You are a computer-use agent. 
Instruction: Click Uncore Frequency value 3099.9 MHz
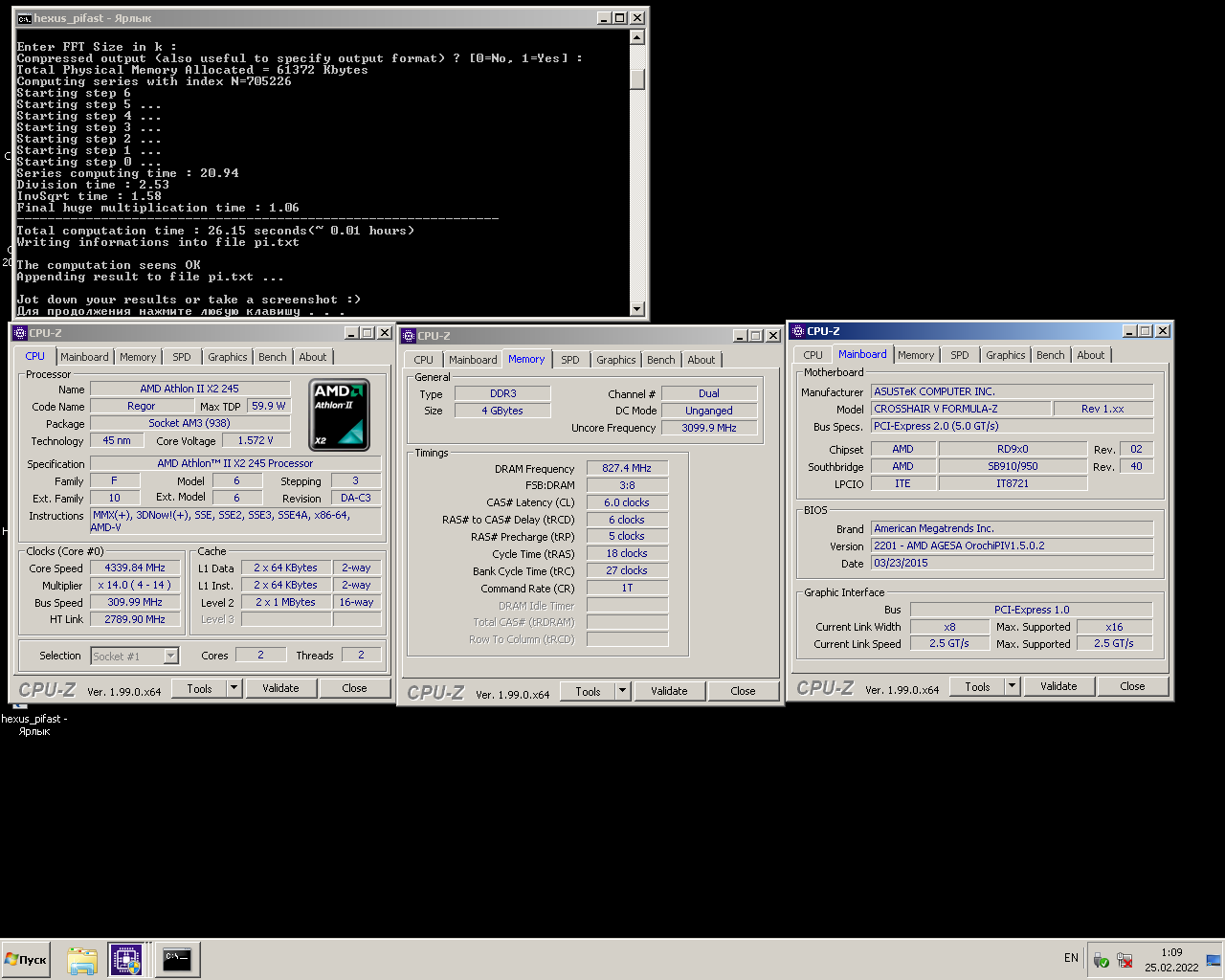point(709,428)
